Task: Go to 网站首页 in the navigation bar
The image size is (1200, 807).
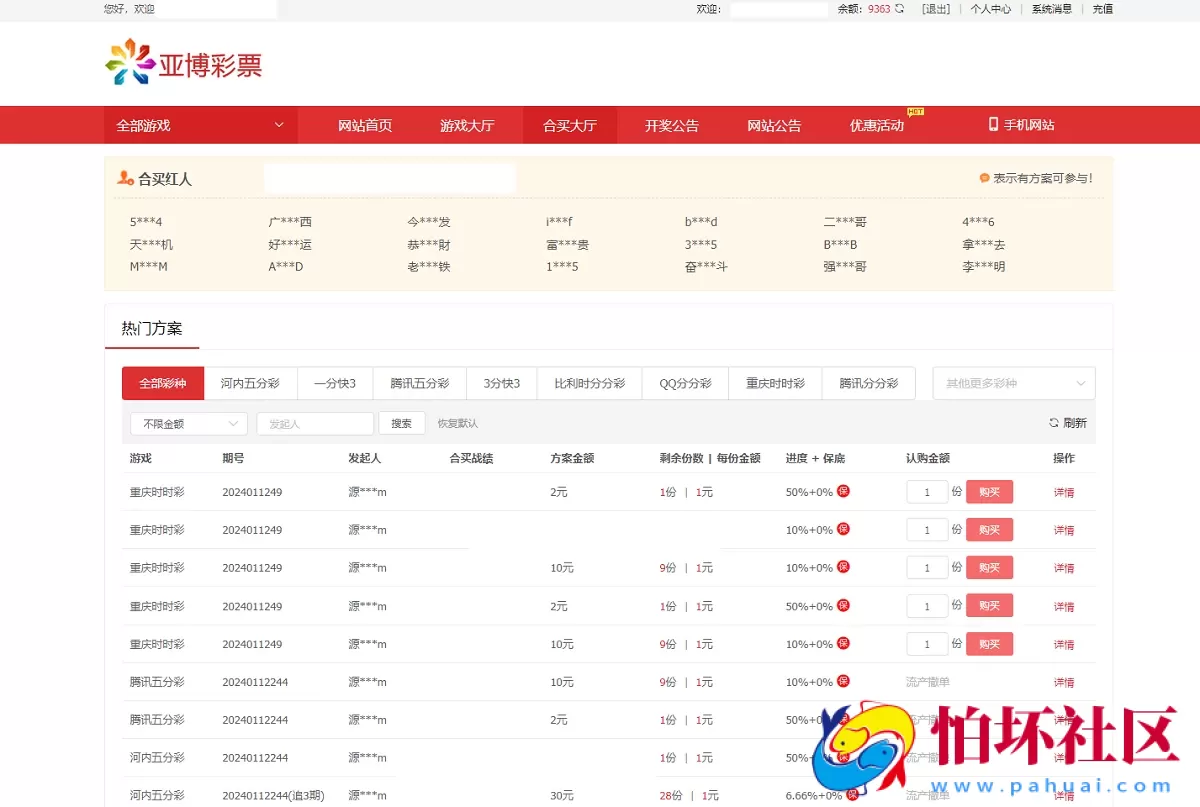Action: (364, 124)
